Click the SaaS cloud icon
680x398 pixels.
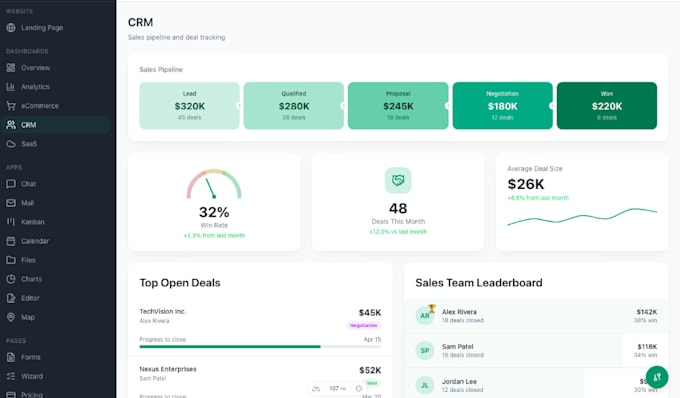click(11, 144)
